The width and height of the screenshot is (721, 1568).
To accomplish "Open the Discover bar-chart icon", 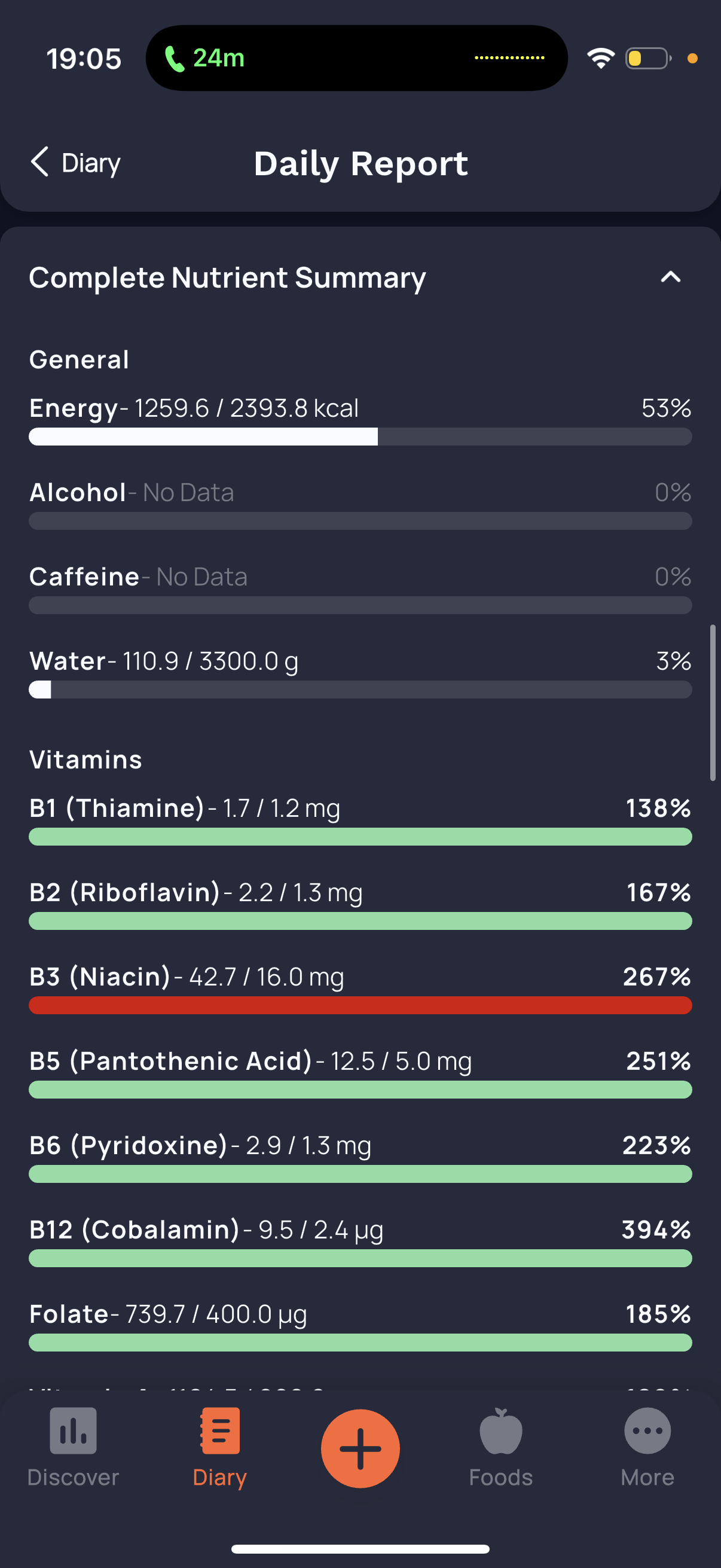I will pos(73,1430).
